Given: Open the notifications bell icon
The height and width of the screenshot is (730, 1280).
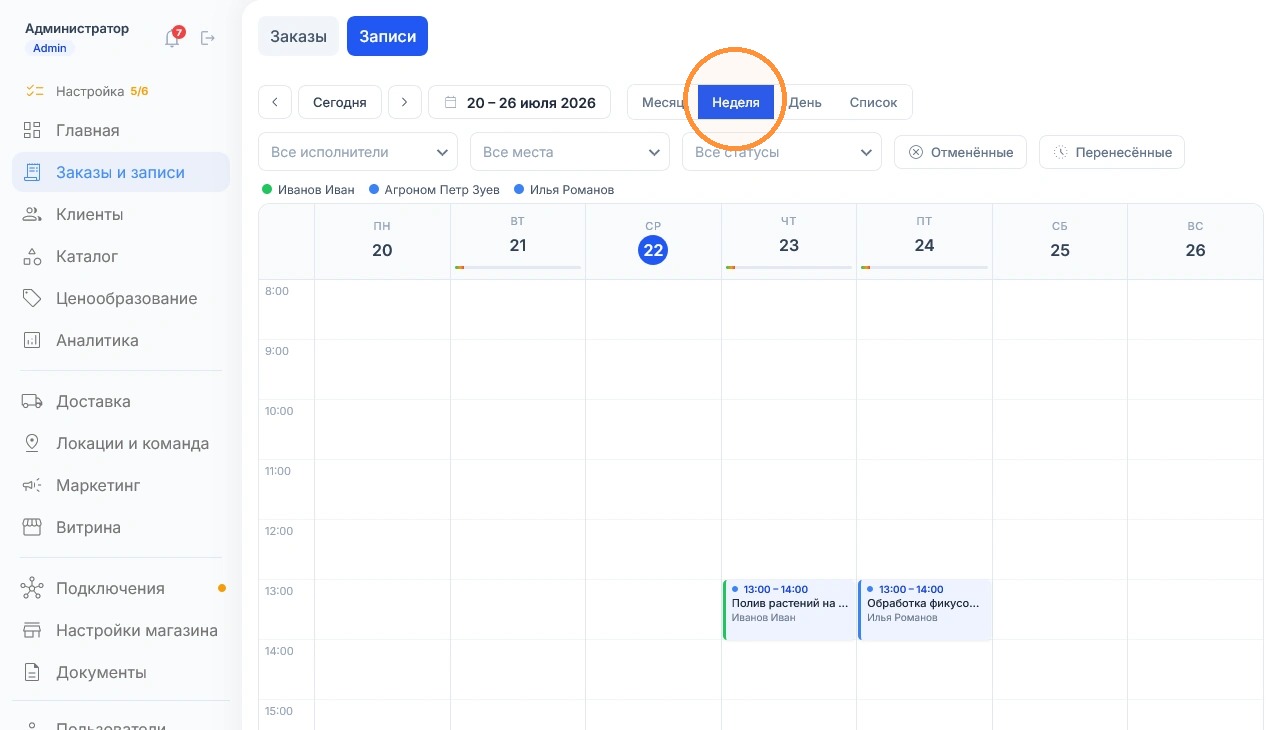Looking at the screenshot, I should [173, 38].
